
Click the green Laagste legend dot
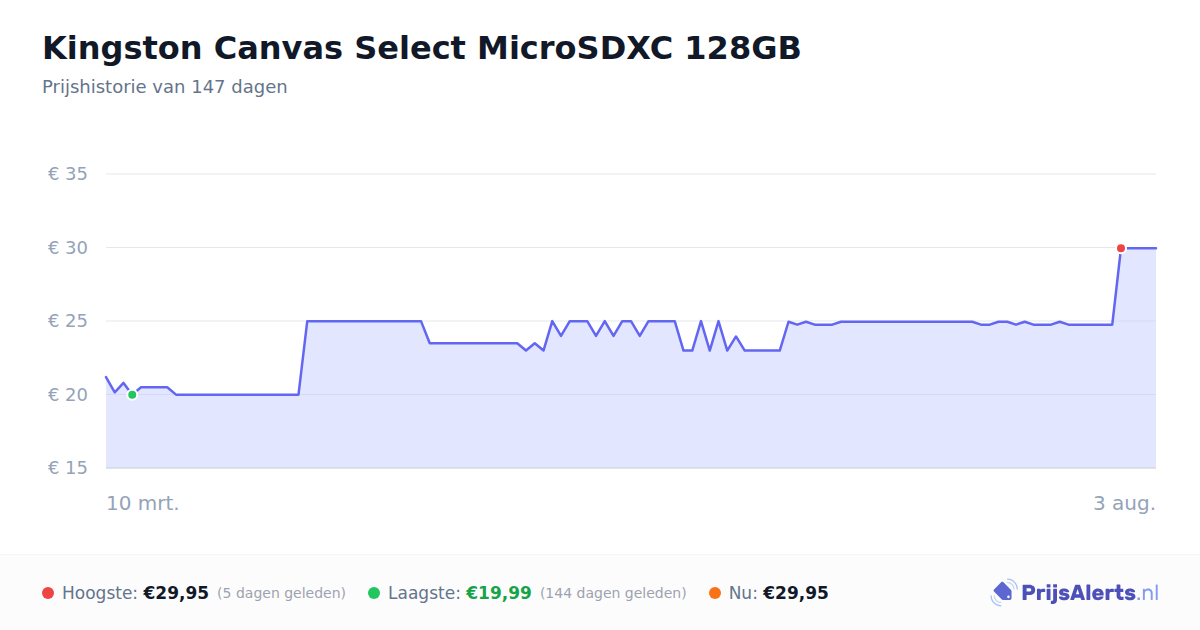[x=374, y=593]
